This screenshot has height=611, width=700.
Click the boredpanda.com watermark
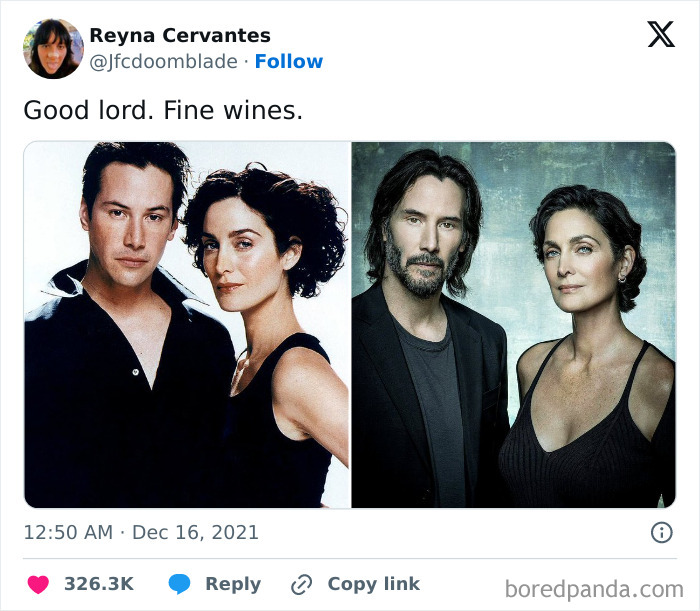594,587
